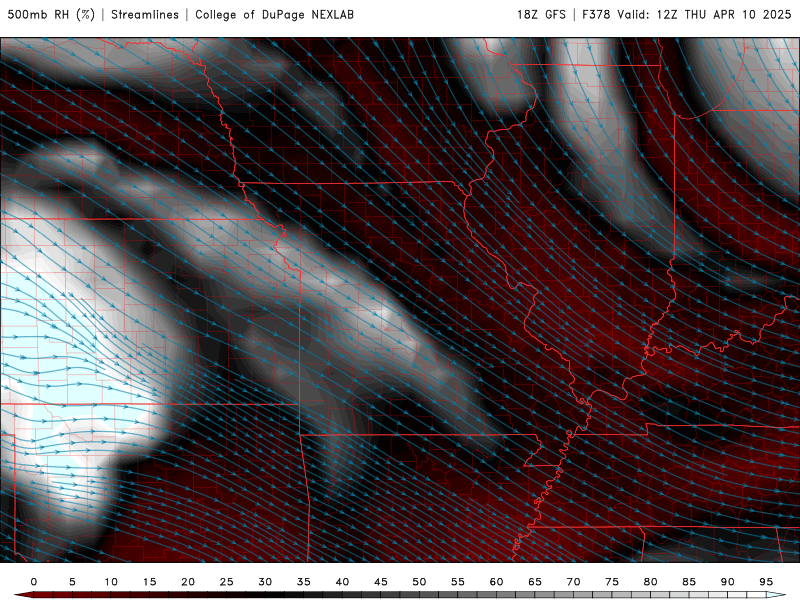Click the 65 label on the legend
The width and height of the screenshot is (800, 600).
pyautogui.click(x=535, y=582)
